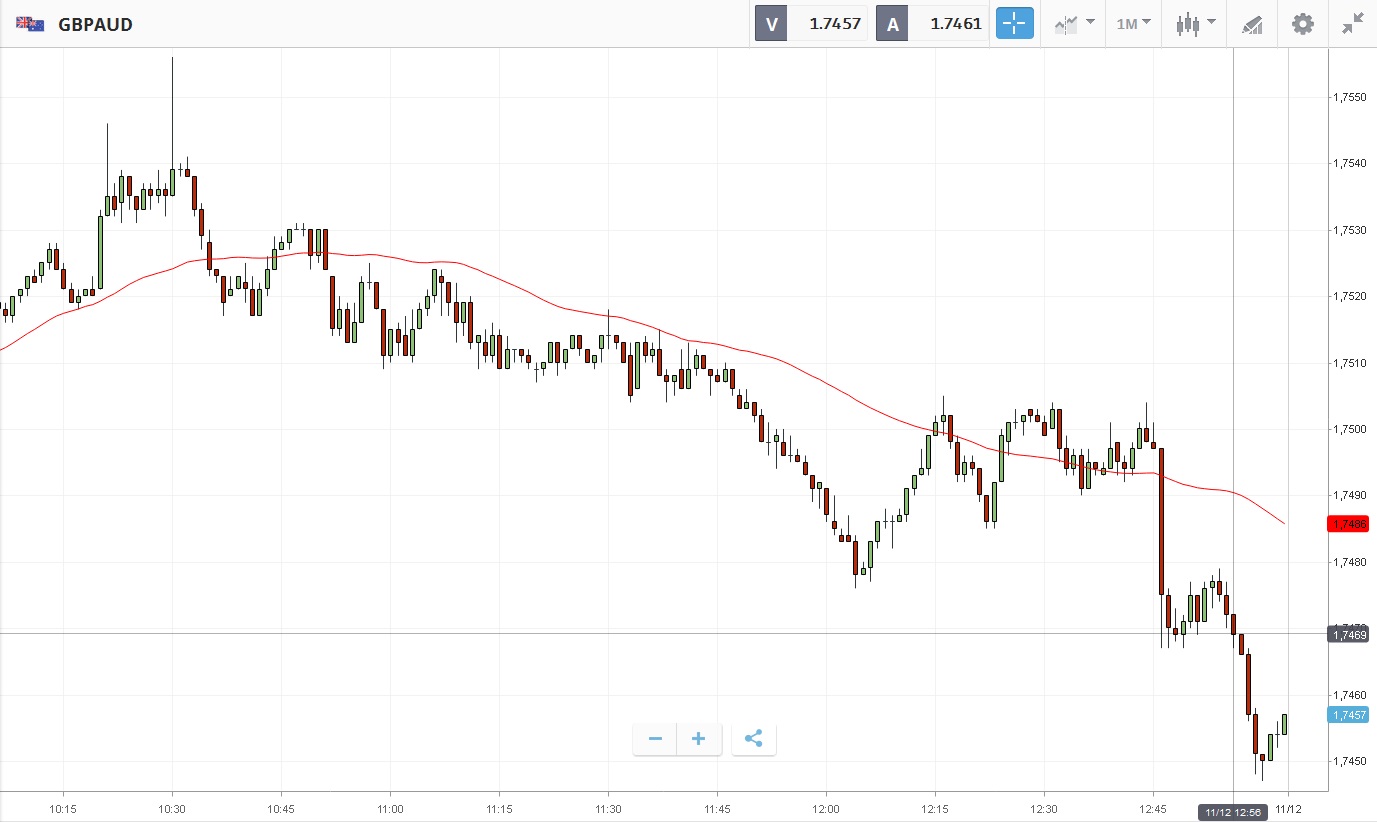
Task: Click the A buy button
Action: (892, 24)
